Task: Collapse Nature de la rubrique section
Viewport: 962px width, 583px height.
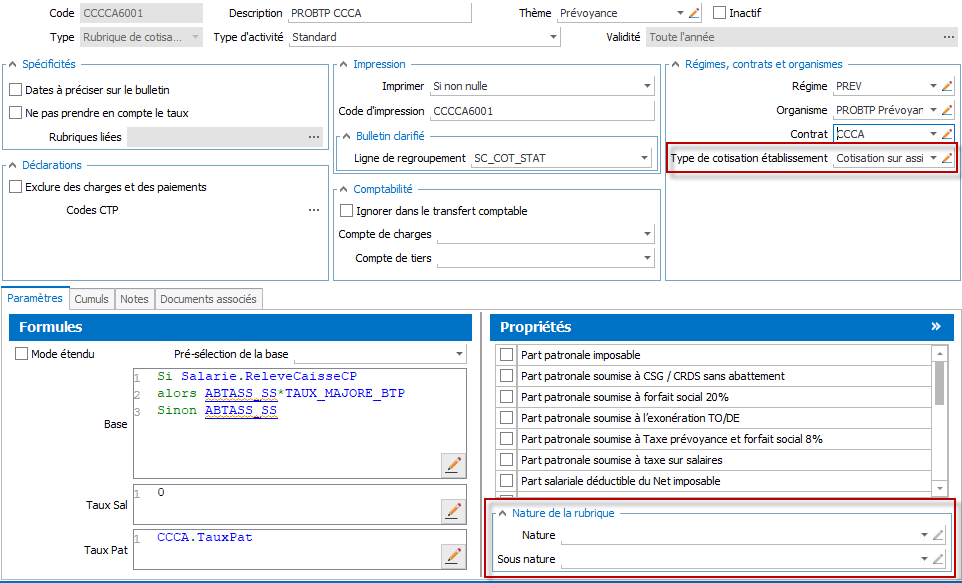Action: tap(502, 513)
